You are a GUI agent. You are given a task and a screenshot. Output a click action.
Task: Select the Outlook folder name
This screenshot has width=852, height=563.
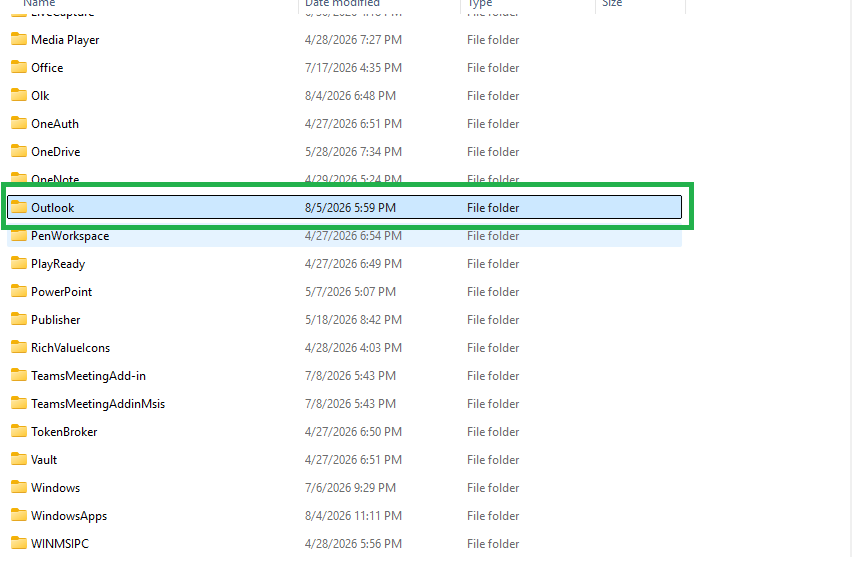coord(53,208)
